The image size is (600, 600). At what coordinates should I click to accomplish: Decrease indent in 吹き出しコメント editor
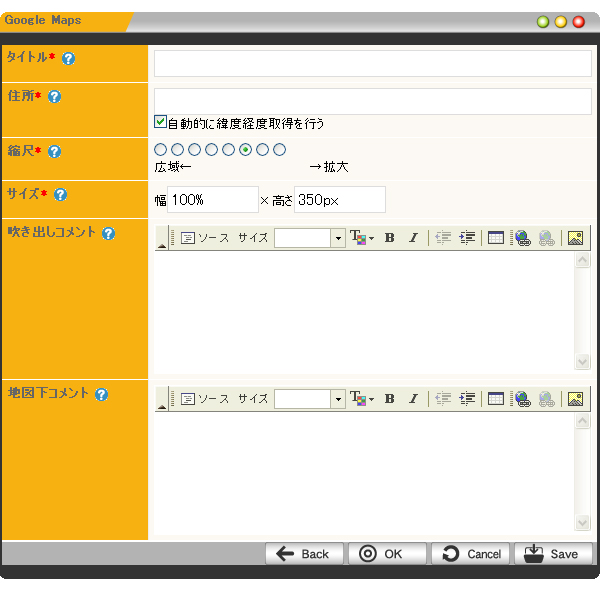[x=443, y=238]
